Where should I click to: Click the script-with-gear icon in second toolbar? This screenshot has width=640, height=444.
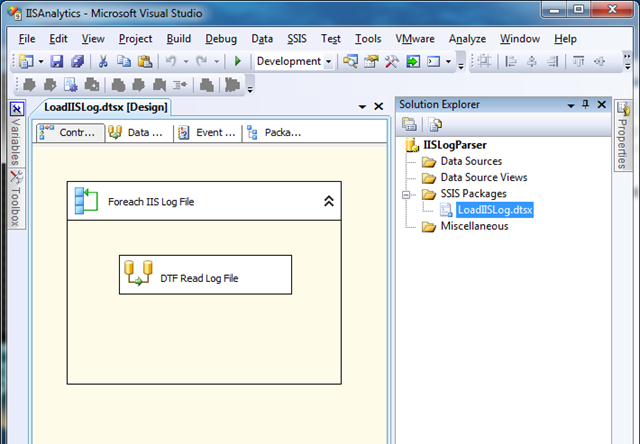point(71,85)
